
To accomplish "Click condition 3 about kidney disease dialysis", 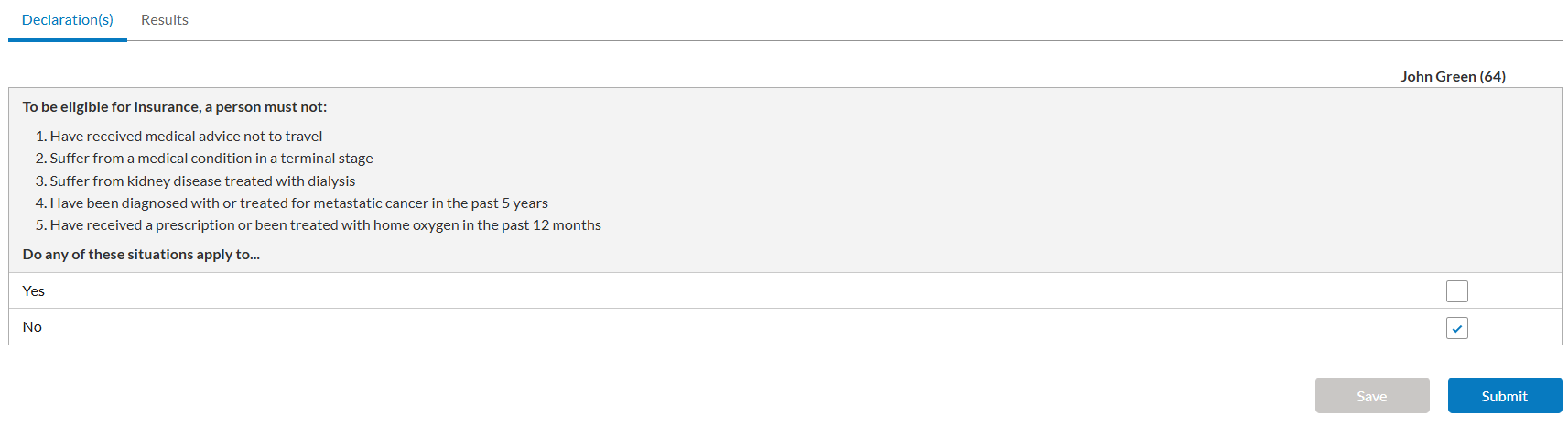I will point(196,181).
